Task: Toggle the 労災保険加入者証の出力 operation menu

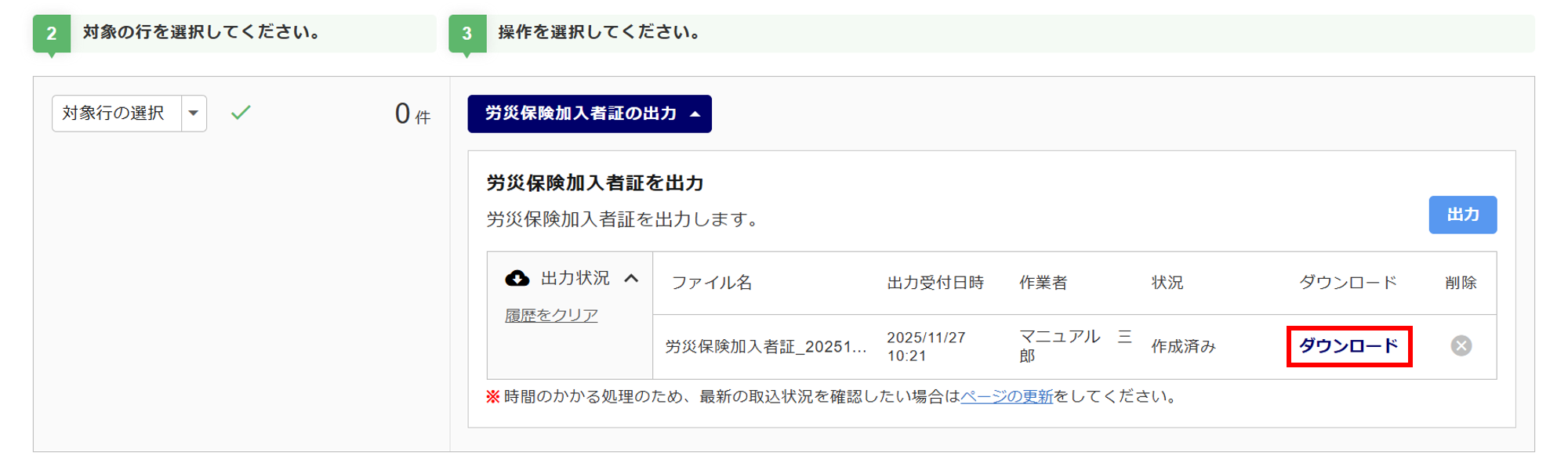Action: (590, 114)
